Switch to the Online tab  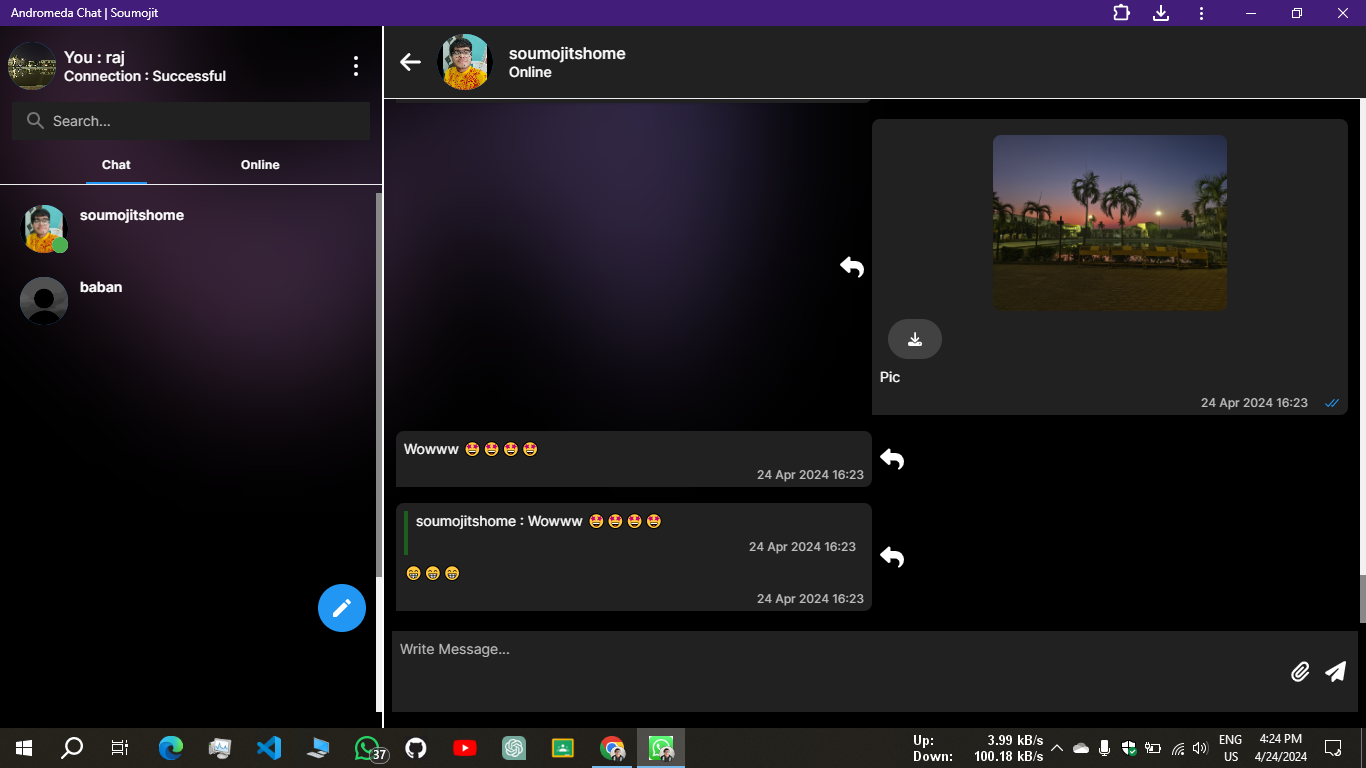coord(259,165)
